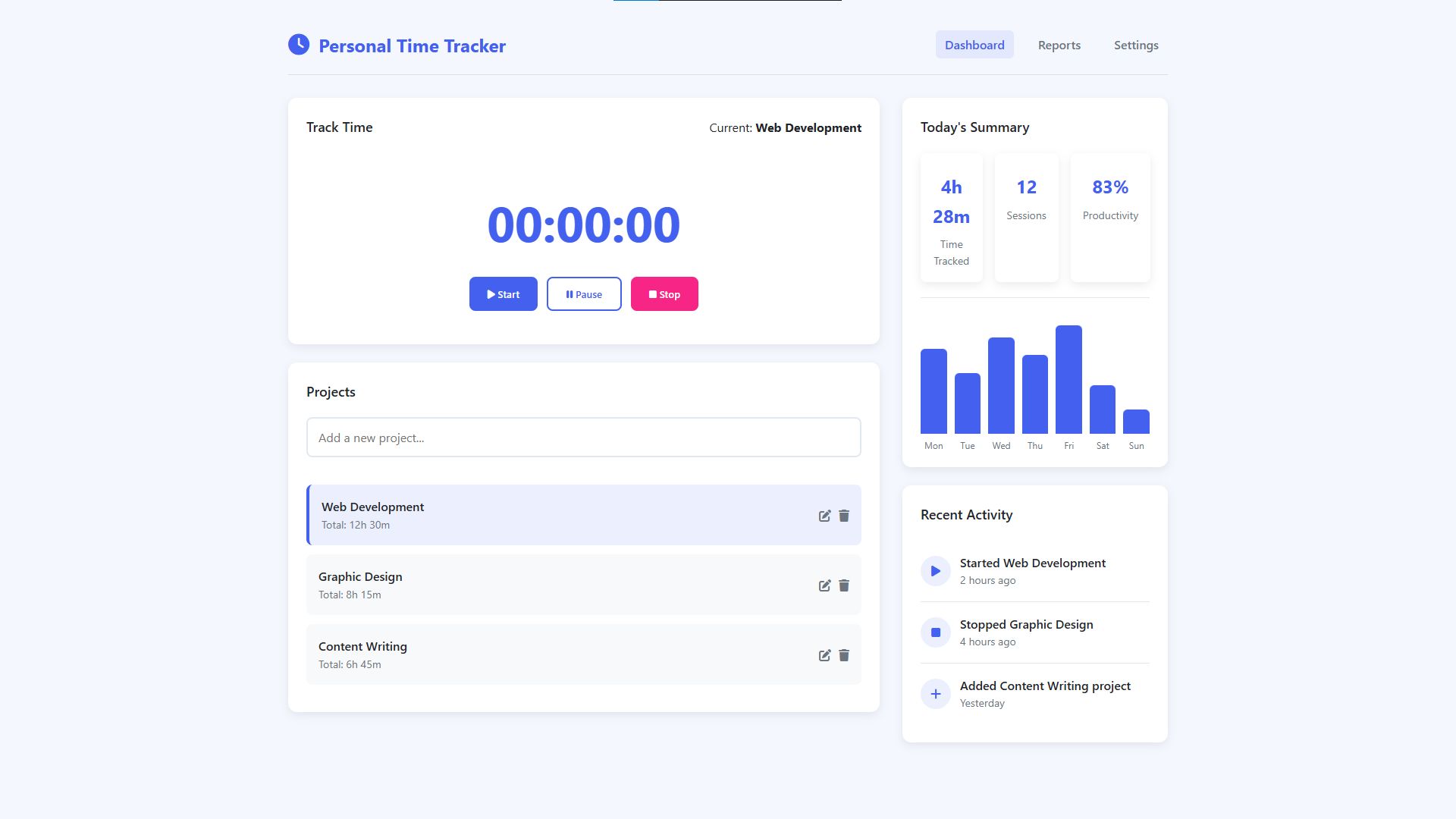Click the plus icon beside Added Content Writing
The height and width of the screenshot is (819, 1456).
[x=936, y=694]
